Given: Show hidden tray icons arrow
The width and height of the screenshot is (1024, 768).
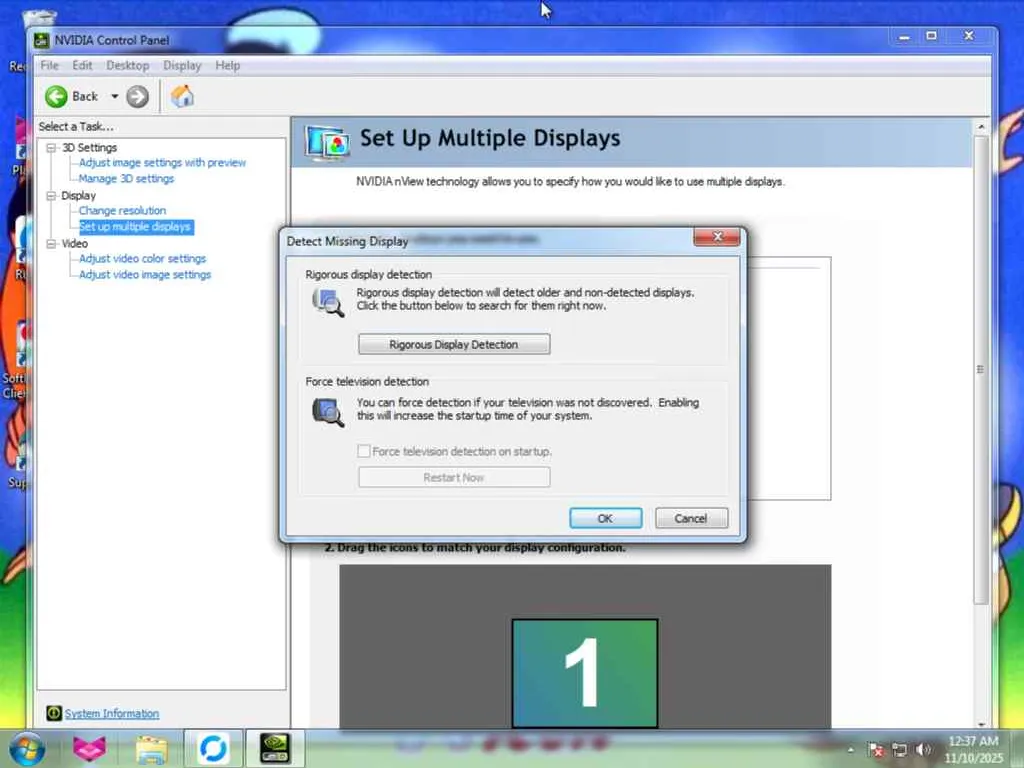Looking at the screenshot, I should pyautogui.click(x=850, y=750).
